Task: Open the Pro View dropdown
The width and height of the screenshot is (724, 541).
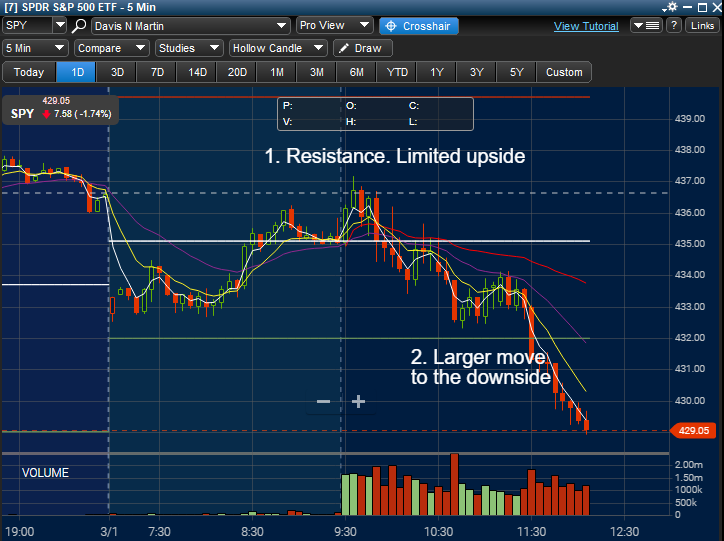Action: (x=334, y=25)
